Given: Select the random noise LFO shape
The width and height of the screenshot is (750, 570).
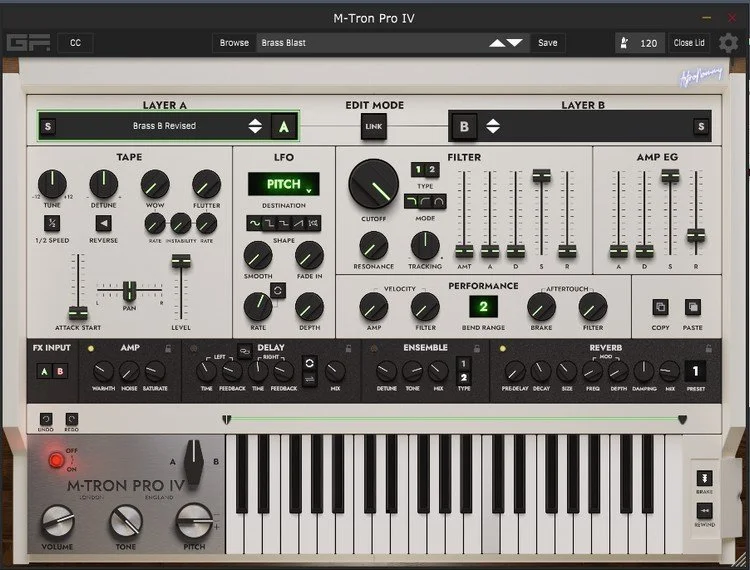Looking at the screenshot, I should click(314, 223).
